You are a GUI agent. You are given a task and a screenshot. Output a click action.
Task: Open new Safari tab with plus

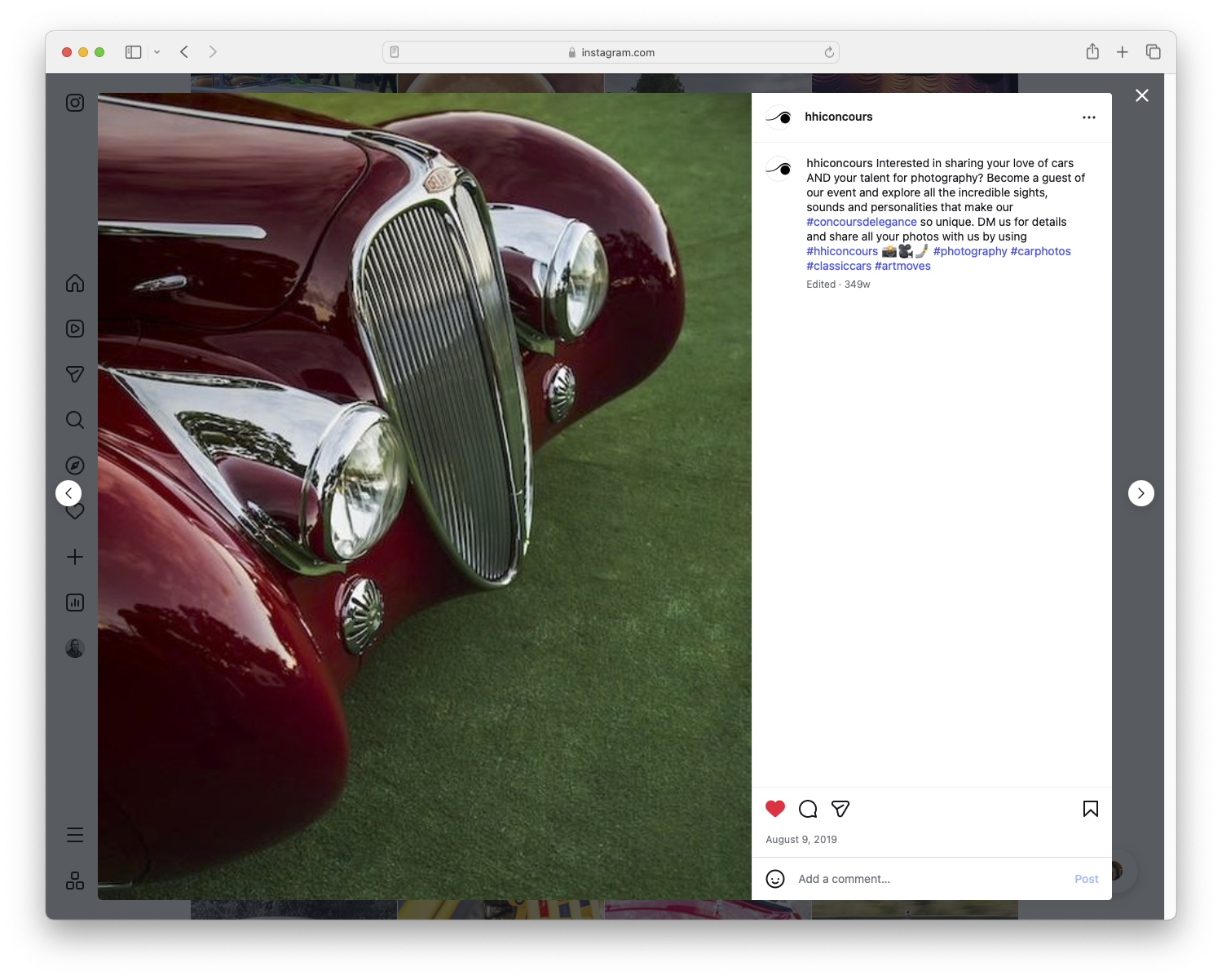[x=1123, y=52]
